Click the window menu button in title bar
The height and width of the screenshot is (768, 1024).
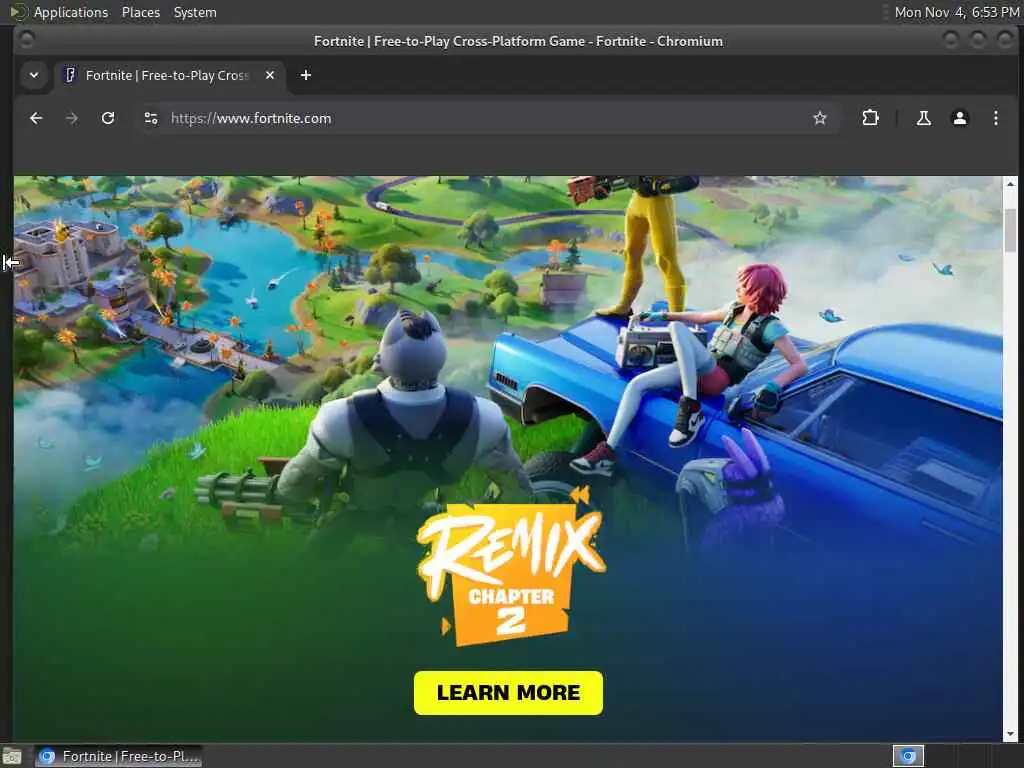[26, 40]
